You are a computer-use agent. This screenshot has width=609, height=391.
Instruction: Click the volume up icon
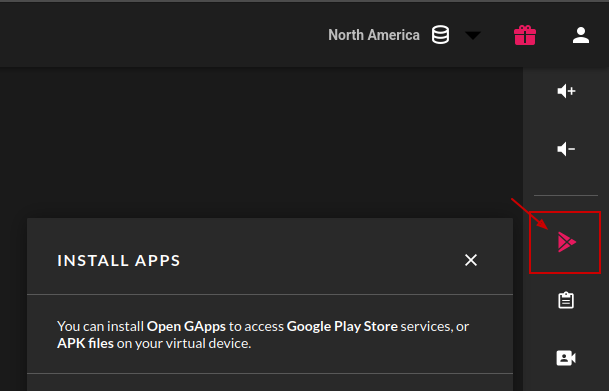(x=566, y=91)
